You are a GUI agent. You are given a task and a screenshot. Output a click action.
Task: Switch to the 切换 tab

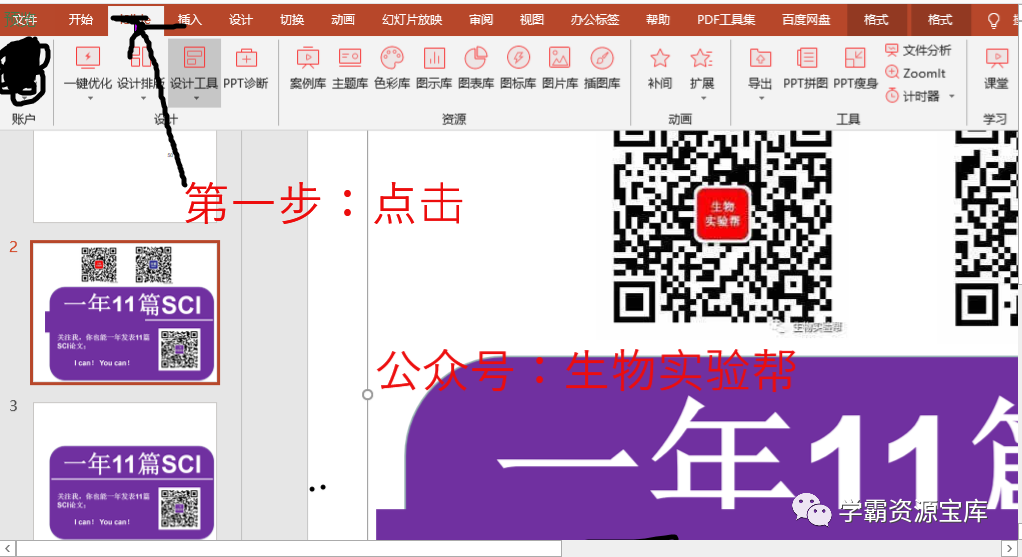point(292,20)
